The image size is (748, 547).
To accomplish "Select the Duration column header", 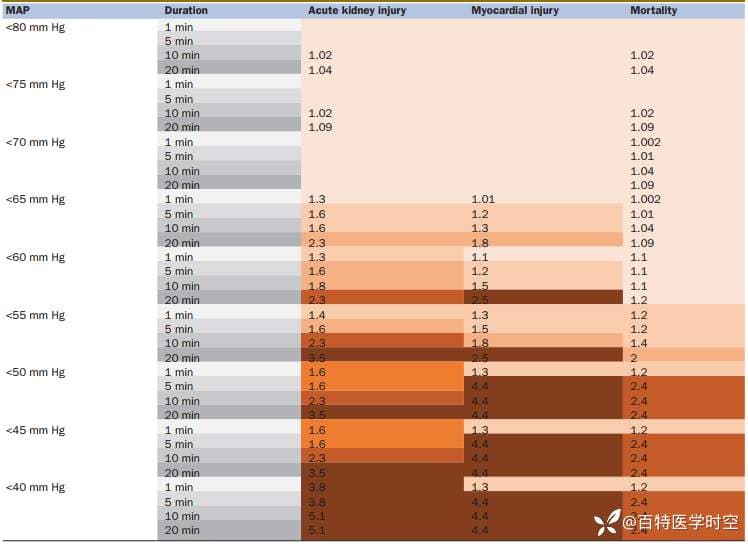I will (x=186, y=10).
